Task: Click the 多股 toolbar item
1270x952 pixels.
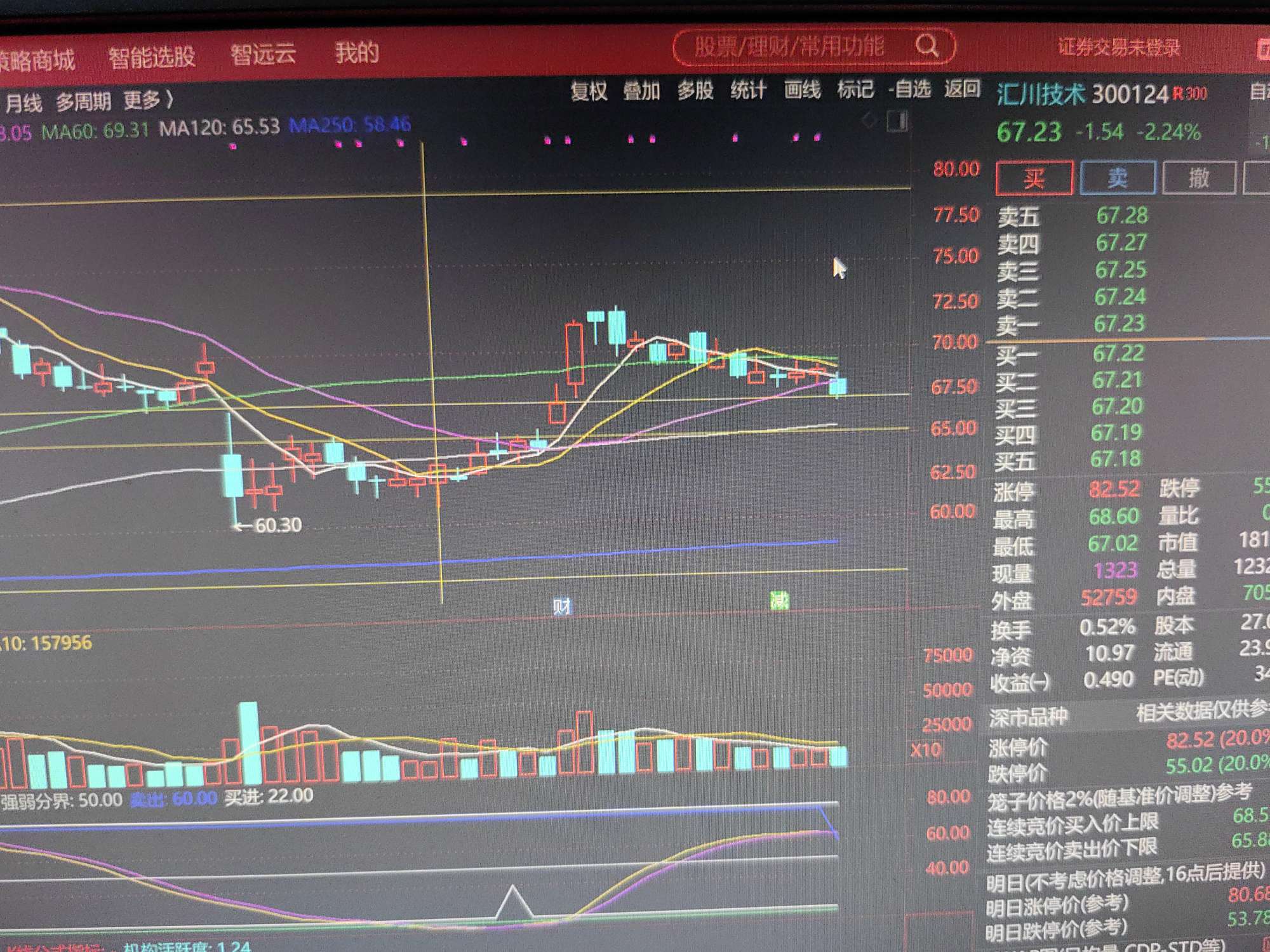Action: pyautogui.click(x=695, y=90)
